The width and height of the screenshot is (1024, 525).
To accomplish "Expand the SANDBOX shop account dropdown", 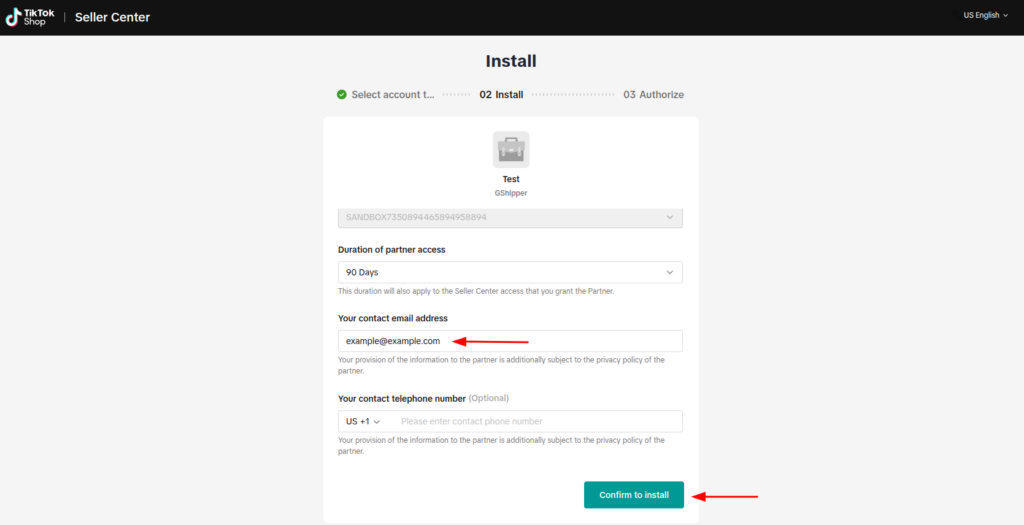I will click(510, 217).
